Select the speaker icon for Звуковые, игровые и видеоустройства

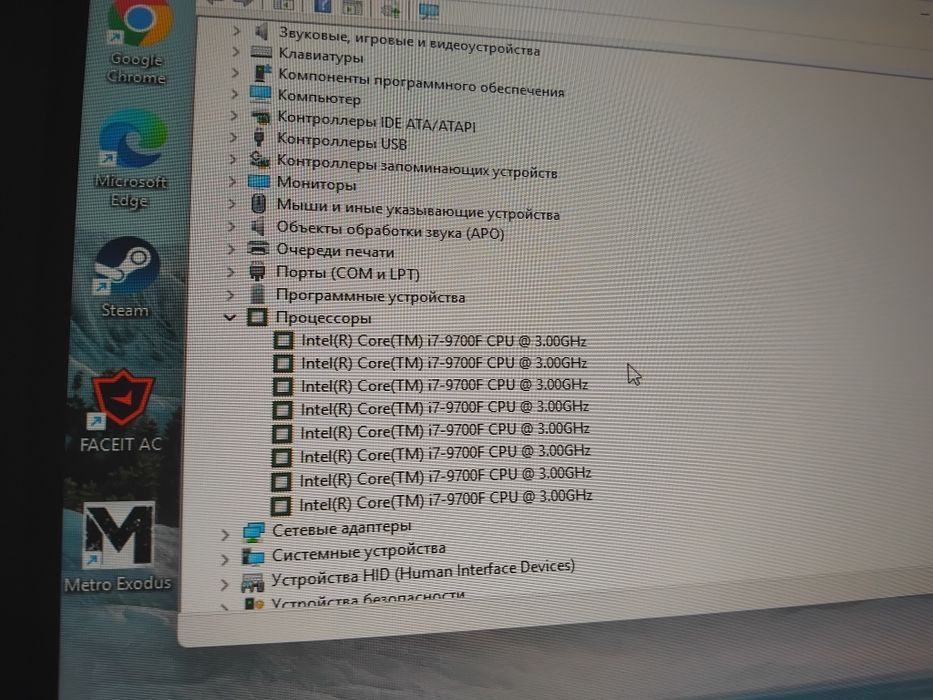[x=261, y=30]
